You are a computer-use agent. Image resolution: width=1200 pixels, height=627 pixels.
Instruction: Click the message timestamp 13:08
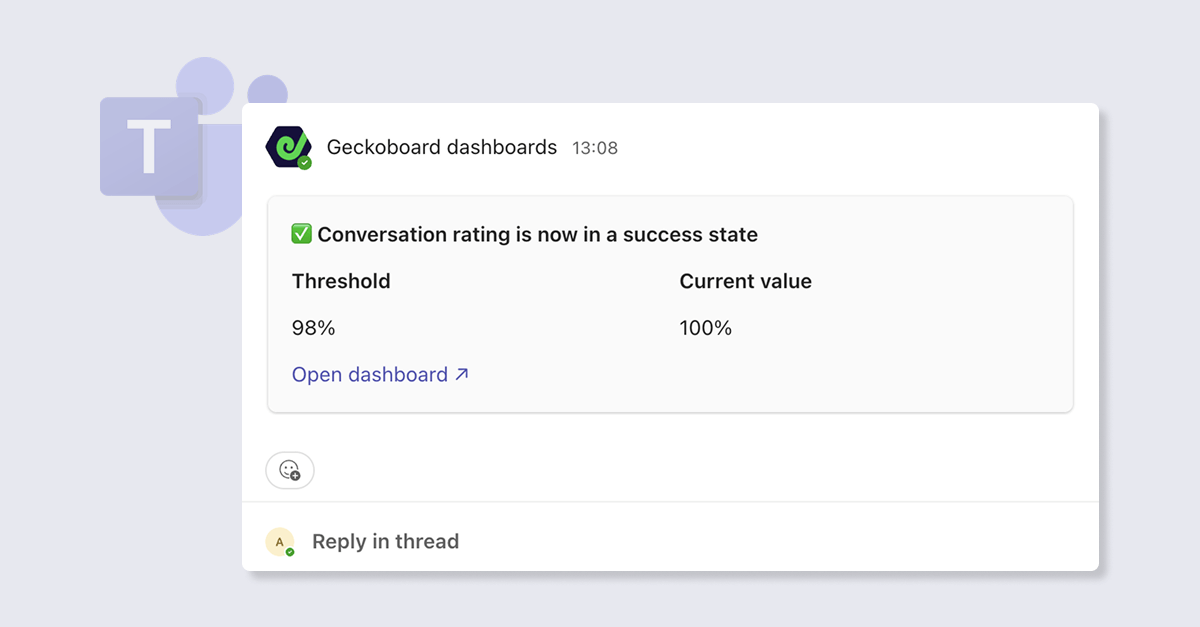tap(595, 147)
